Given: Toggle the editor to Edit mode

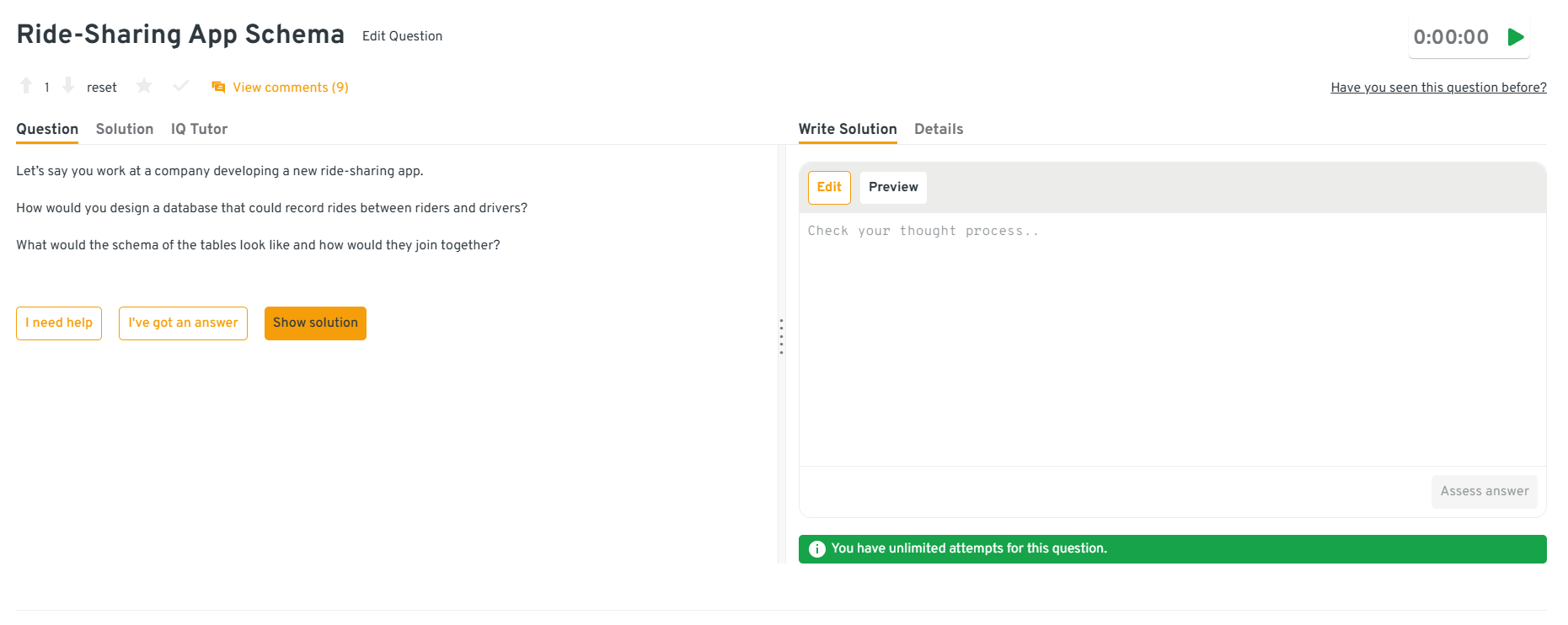Looking at the screenshot, I should (829, 187).
